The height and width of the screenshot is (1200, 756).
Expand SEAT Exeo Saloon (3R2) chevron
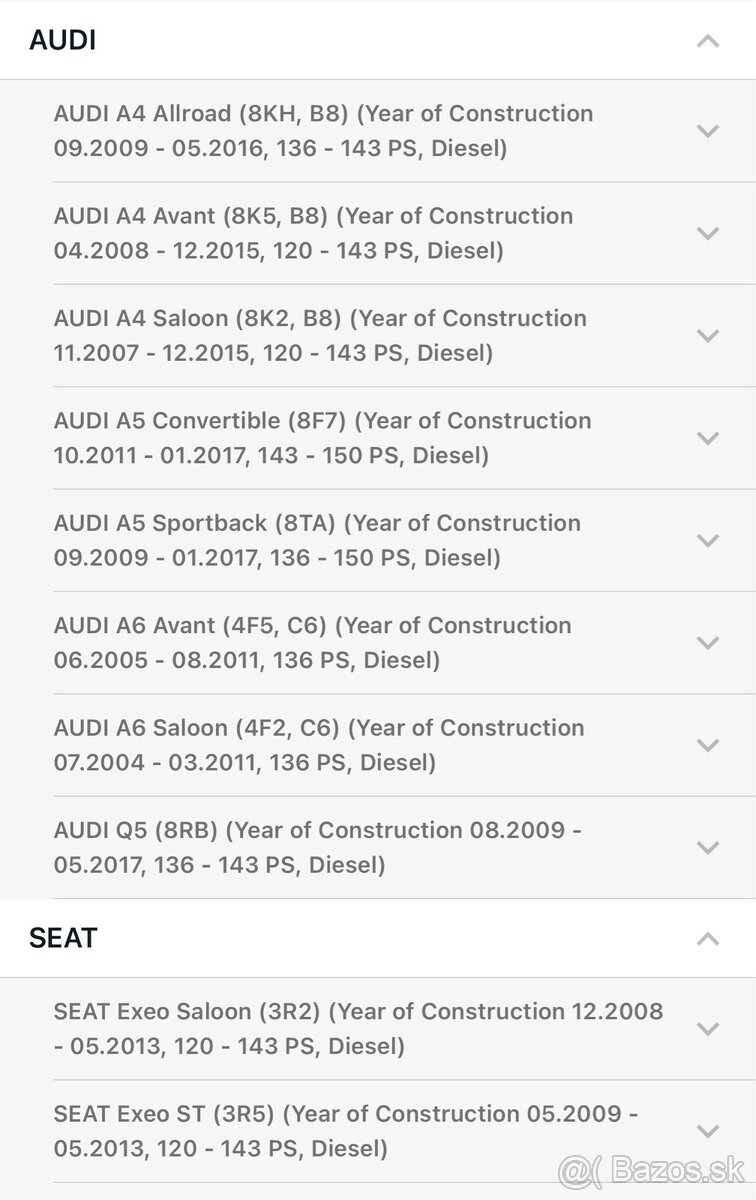[708, 1029]
